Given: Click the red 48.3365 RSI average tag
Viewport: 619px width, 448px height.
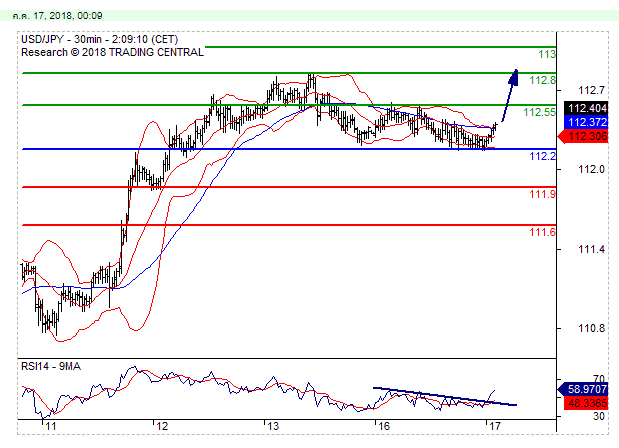Looking at the screenshot, I should click(586, 402).
